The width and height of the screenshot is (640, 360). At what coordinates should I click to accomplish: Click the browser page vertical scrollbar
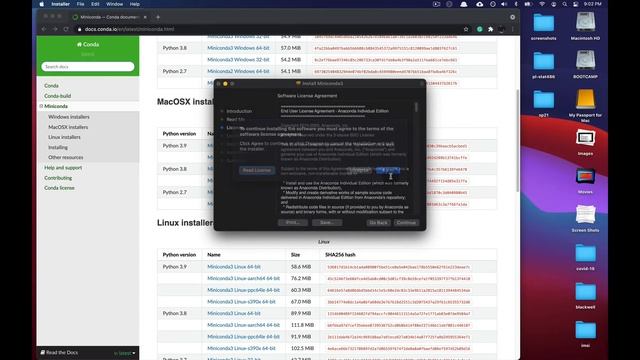click(518, 140)
